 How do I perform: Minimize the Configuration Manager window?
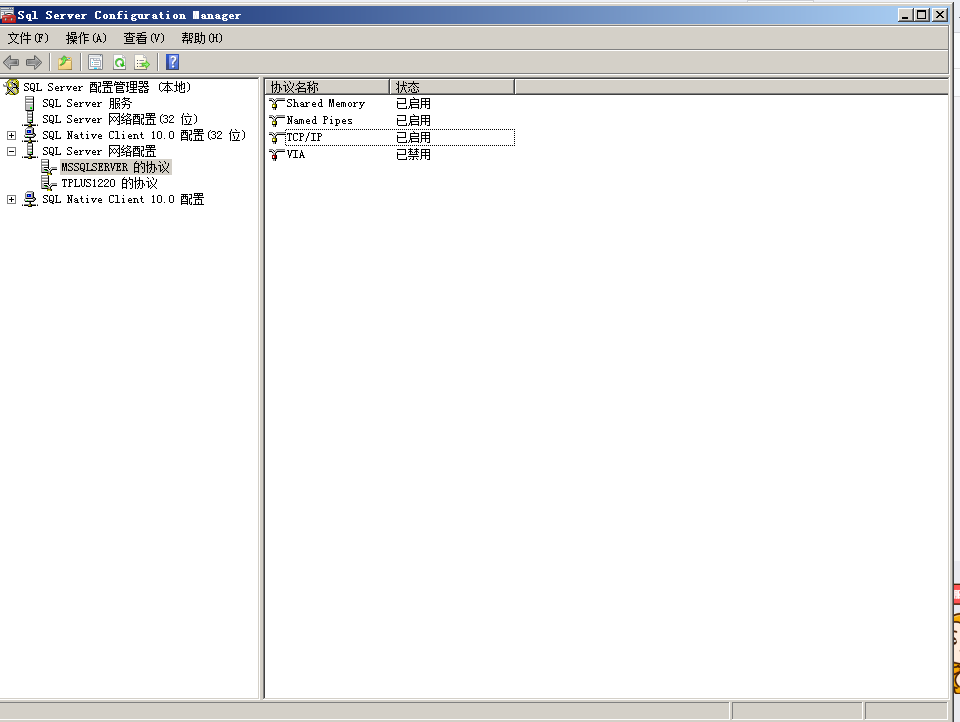(906, 15)
